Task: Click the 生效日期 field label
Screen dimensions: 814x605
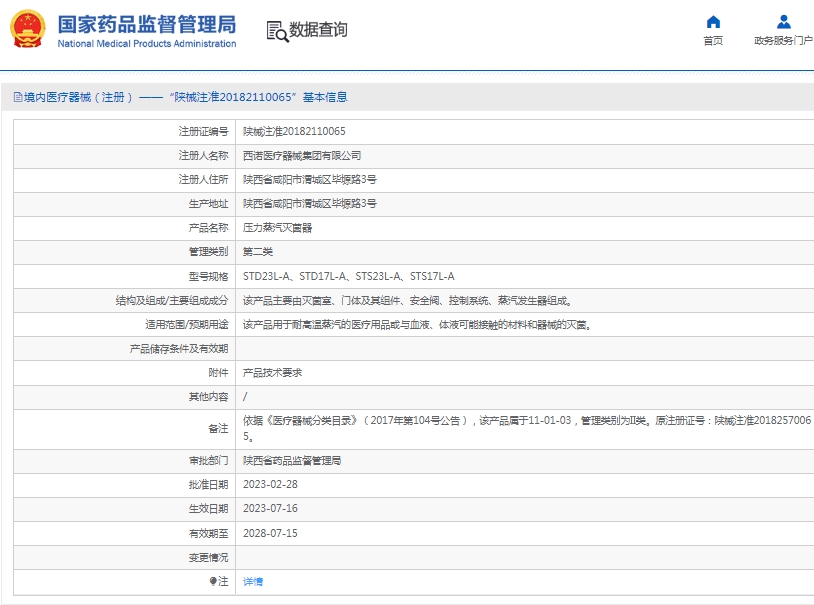Action: 208,508
